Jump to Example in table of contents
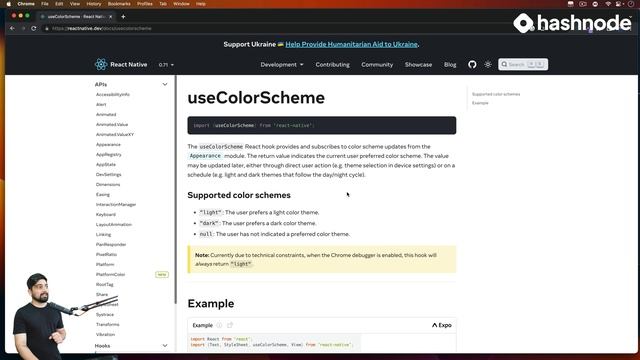 480,103
